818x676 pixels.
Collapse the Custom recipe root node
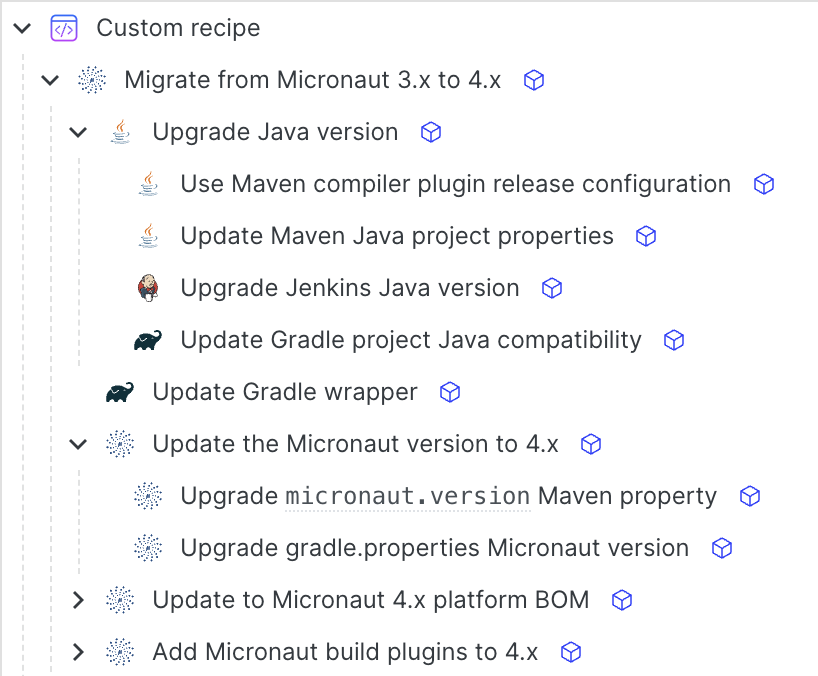click(22, 28)
